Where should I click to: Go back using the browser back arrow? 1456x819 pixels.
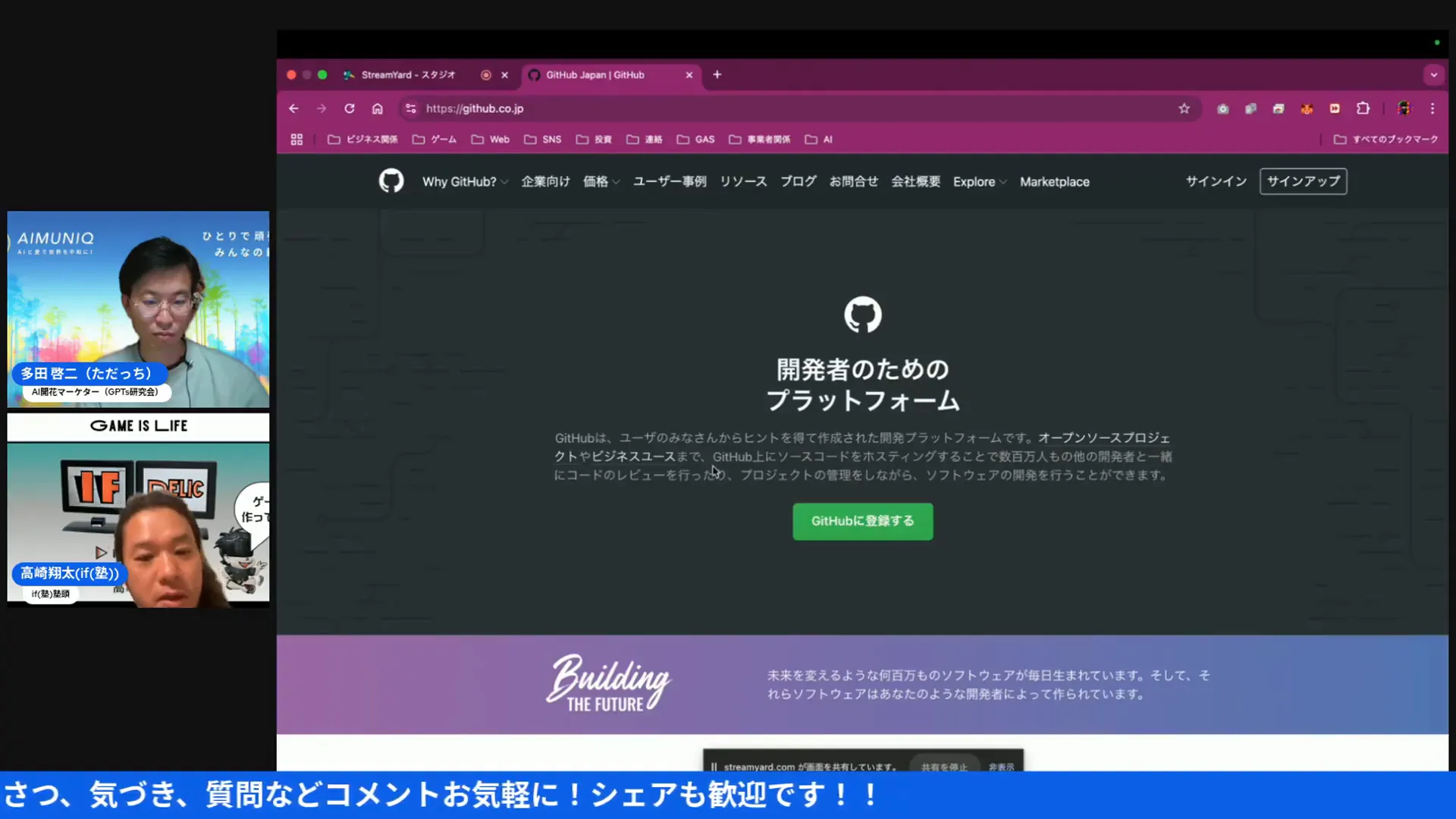coord(293,108)
